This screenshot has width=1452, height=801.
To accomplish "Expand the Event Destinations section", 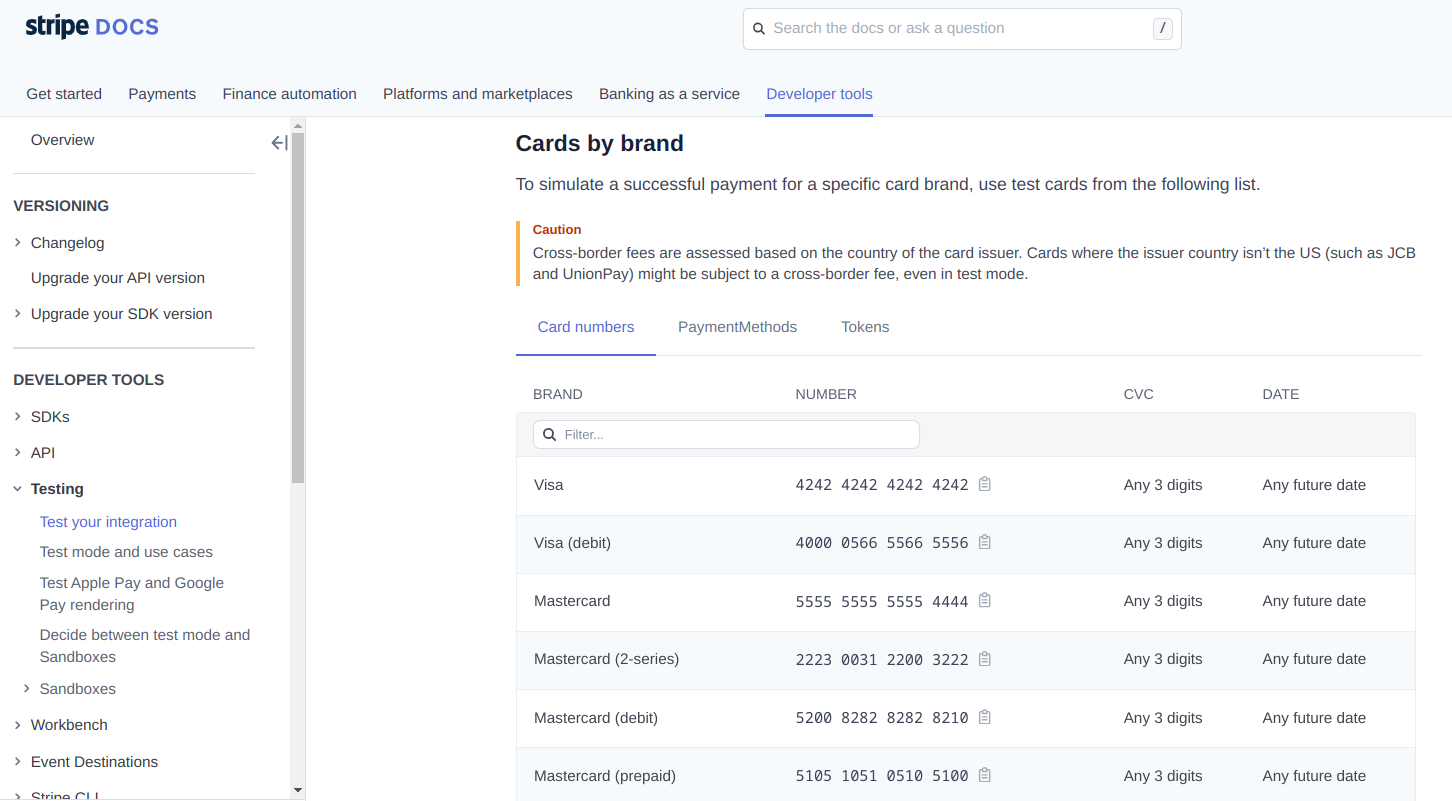I will pyautogui.click(x=18, y=762).
